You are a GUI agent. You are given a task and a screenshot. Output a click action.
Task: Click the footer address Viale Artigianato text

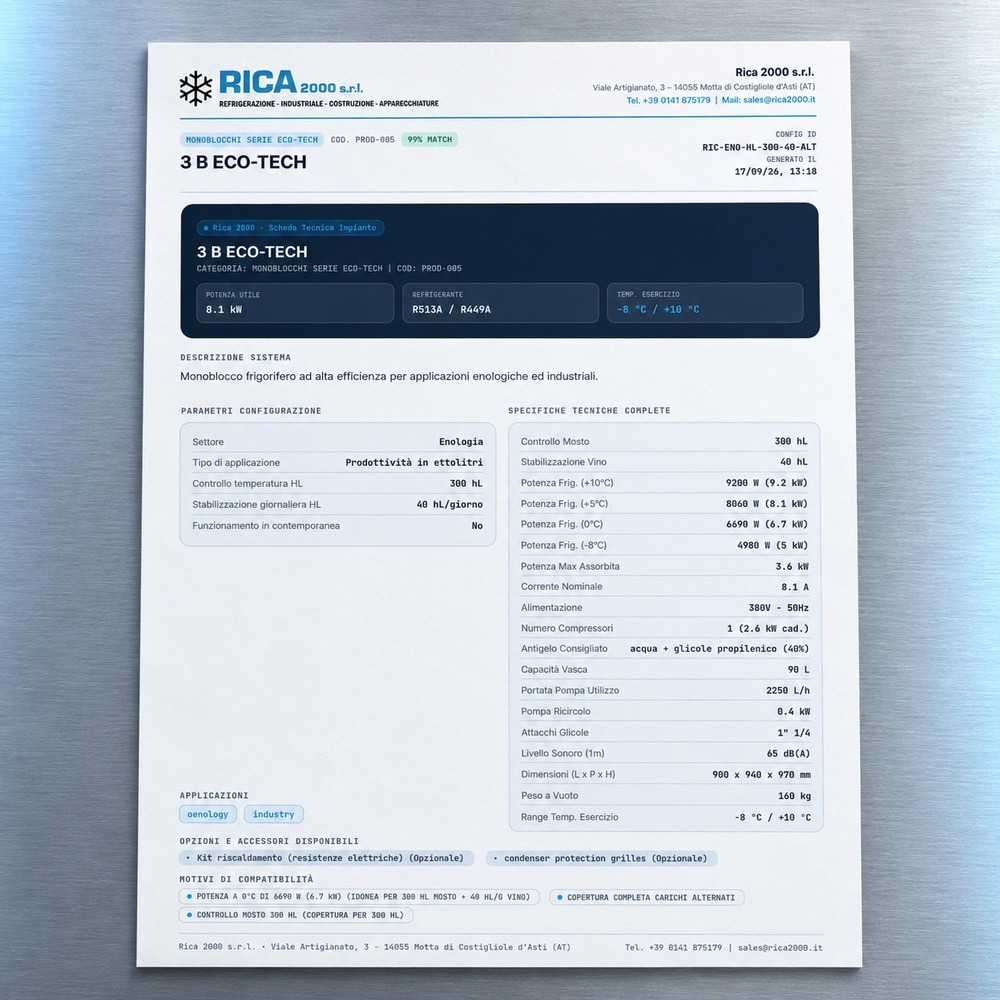click(420, 947)
